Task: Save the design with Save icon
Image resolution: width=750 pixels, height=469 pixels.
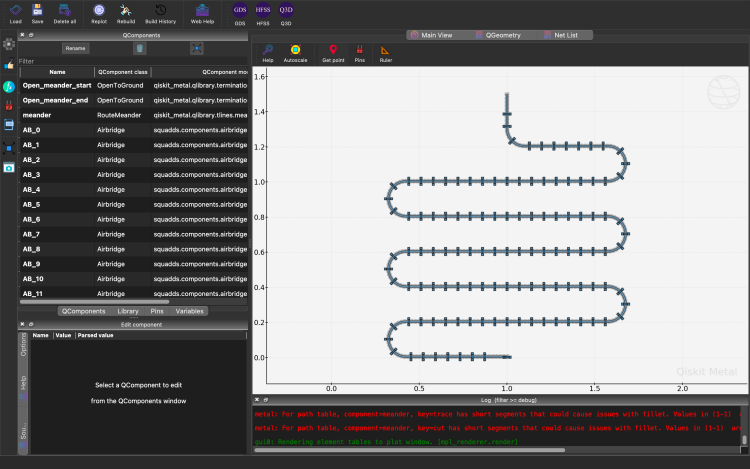Action: coord(37,14)
